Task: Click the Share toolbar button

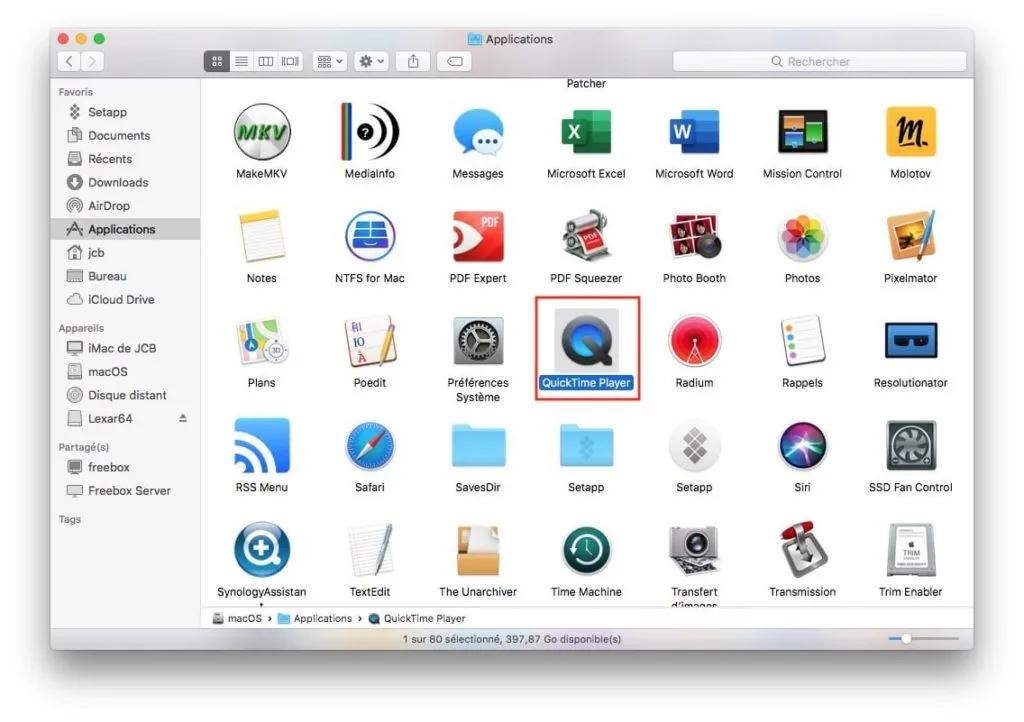Action: (413, 61)
